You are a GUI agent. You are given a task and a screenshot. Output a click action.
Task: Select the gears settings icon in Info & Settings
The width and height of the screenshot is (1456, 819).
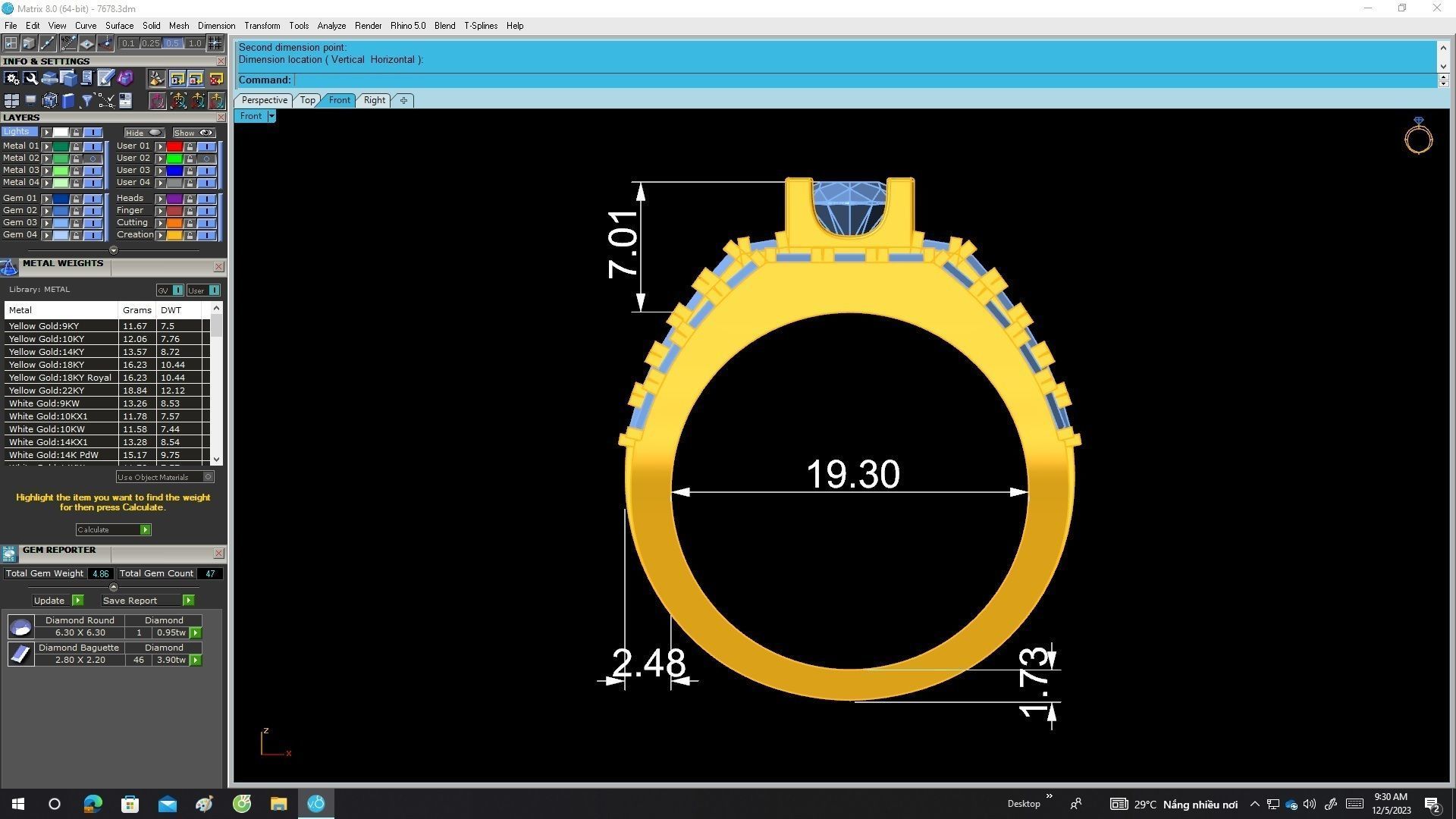tap(11, 78)
